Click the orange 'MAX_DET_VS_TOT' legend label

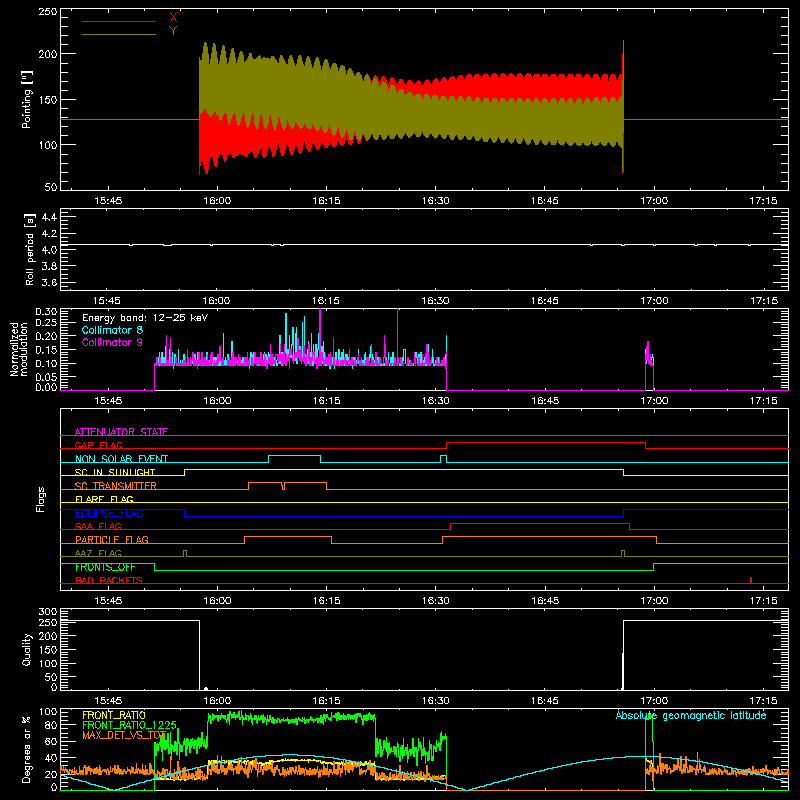point(124,735)
